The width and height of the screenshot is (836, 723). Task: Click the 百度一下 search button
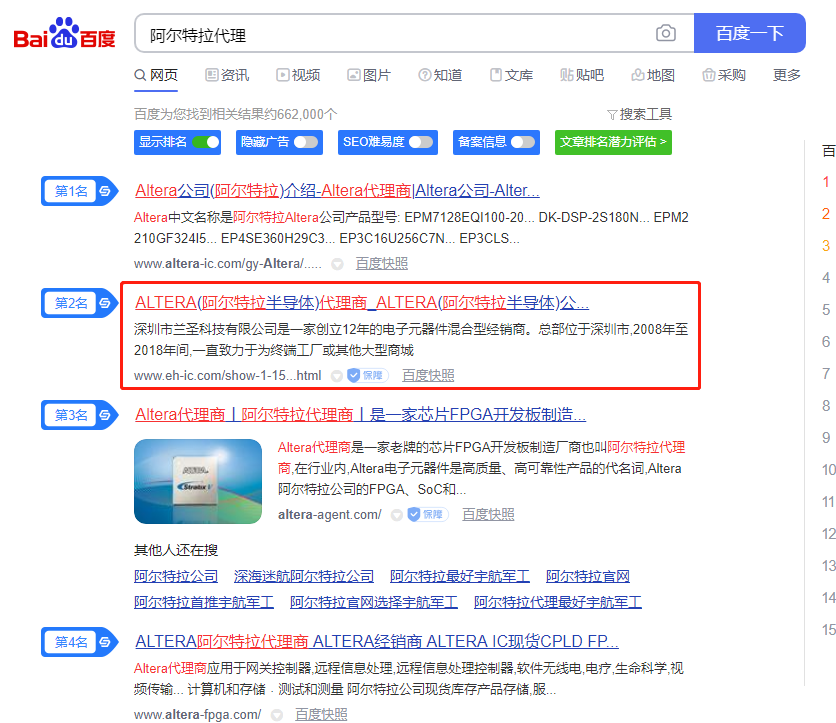click(x=749, y=33)
